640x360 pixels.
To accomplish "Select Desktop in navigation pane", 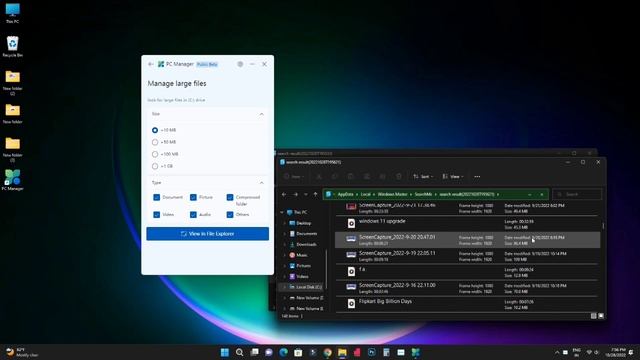I will [x=303, y=223].
